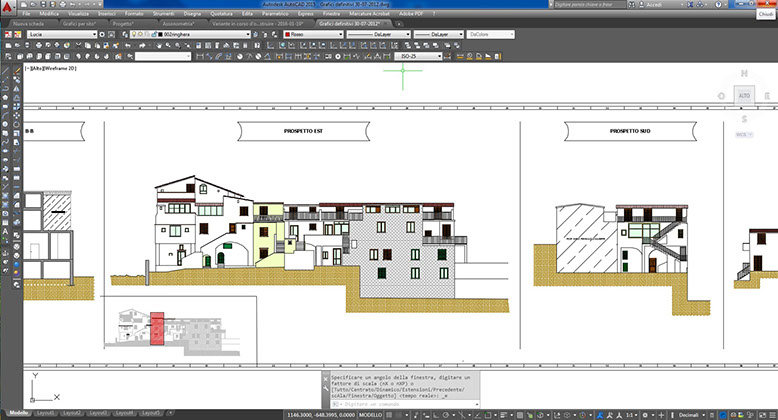
Task: Open the Quotatura menu
Action: (223, 14)
